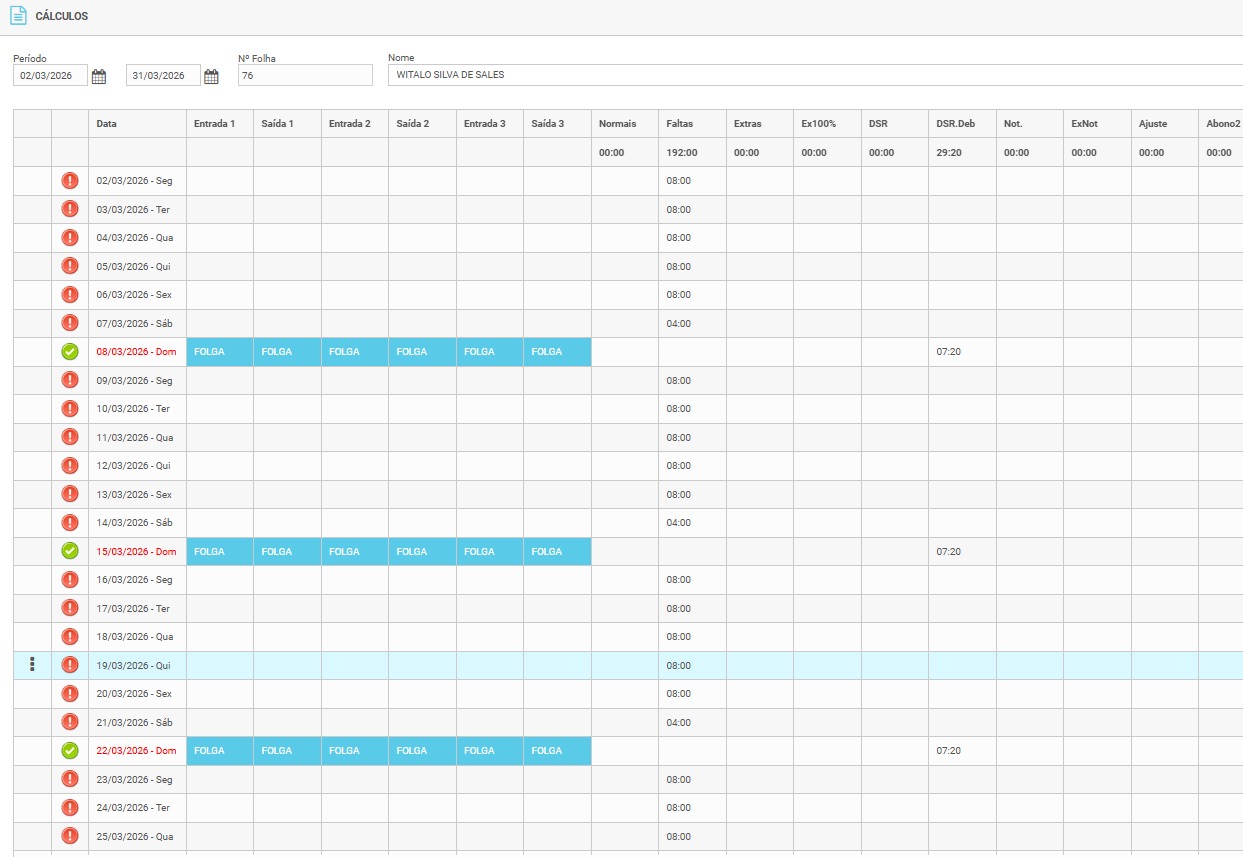This screenshot has height=857, width=1243.
Task: Click the Cálculos document icon
Action: point(18,16)
